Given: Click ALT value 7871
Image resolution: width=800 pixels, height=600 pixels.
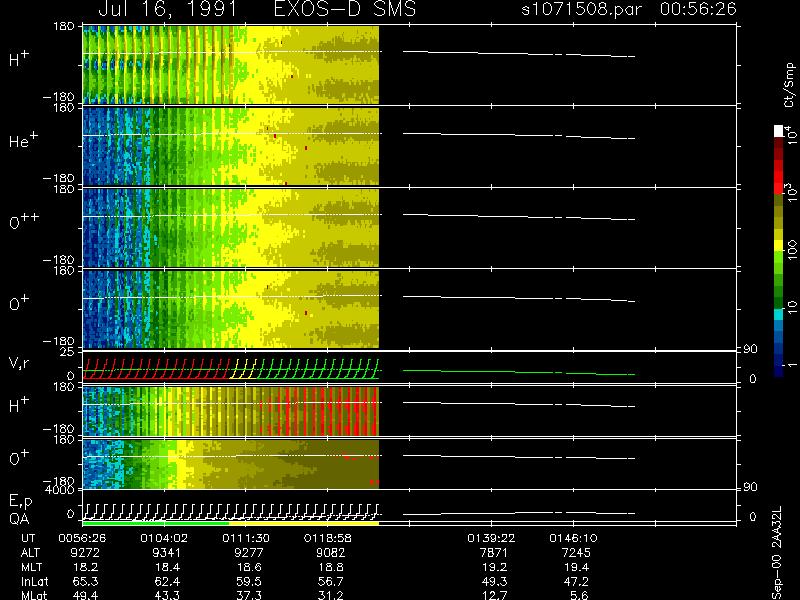Looking at the screenshot, I should point(494,553).
